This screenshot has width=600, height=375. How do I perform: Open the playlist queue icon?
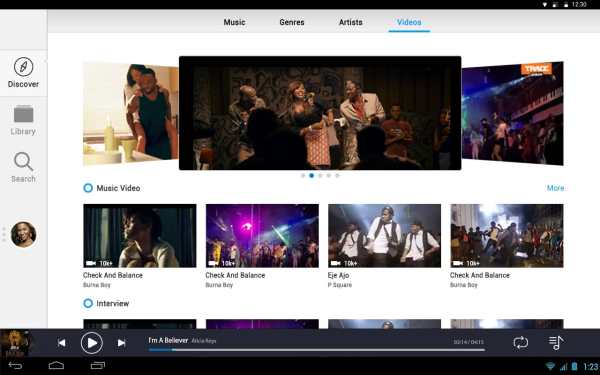[x=556, y=342]
